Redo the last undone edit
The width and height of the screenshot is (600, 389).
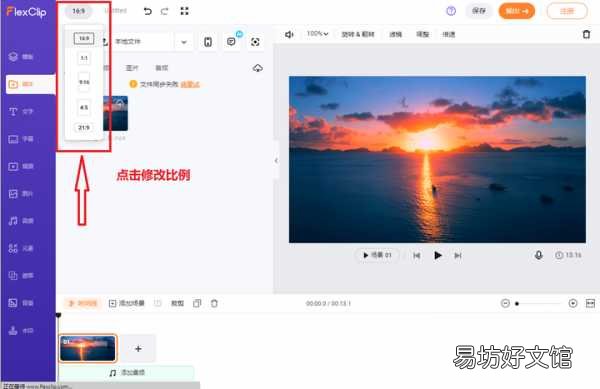[x=165, y=11]
